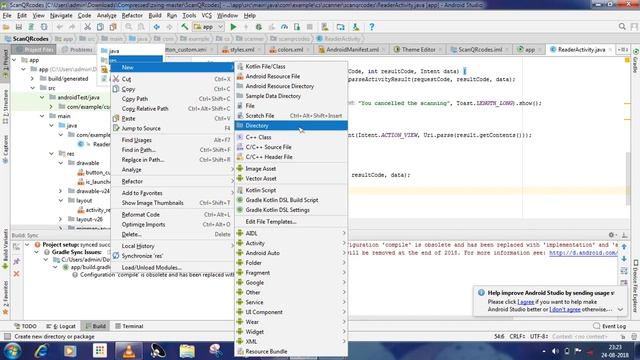Collapse the src folder in project tree

click(x=33, y=88)
